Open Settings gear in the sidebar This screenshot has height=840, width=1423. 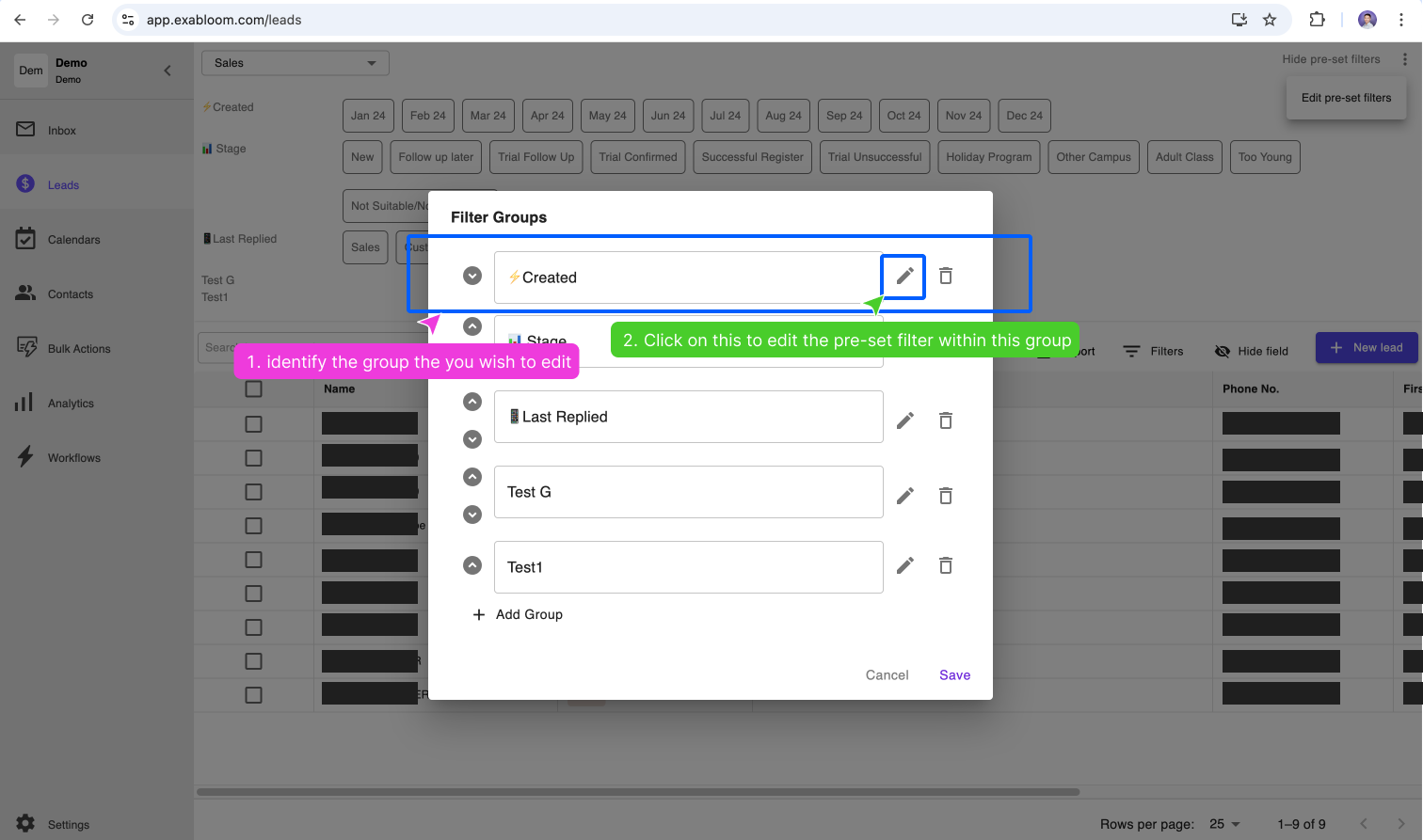[x=25, y=824]
